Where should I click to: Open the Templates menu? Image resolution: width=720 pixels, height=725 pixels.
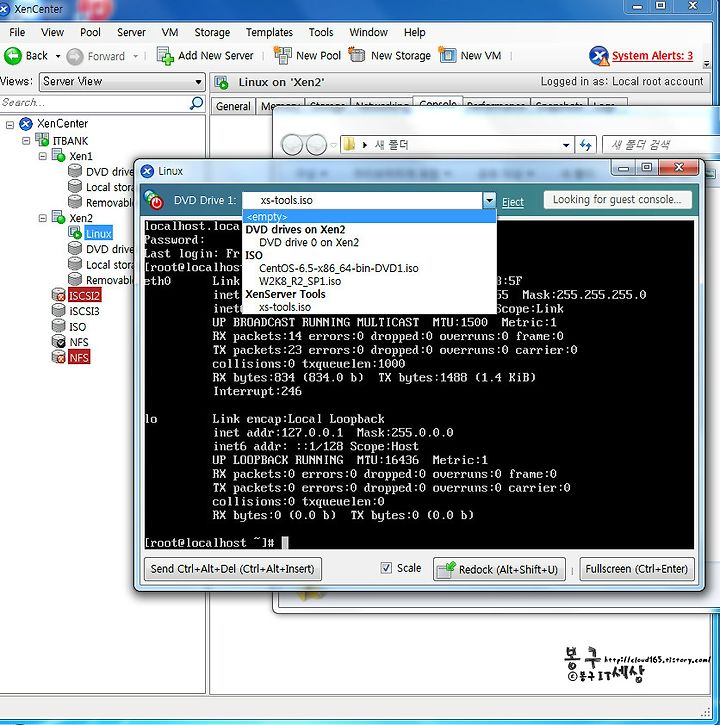[x=269, y=32]
